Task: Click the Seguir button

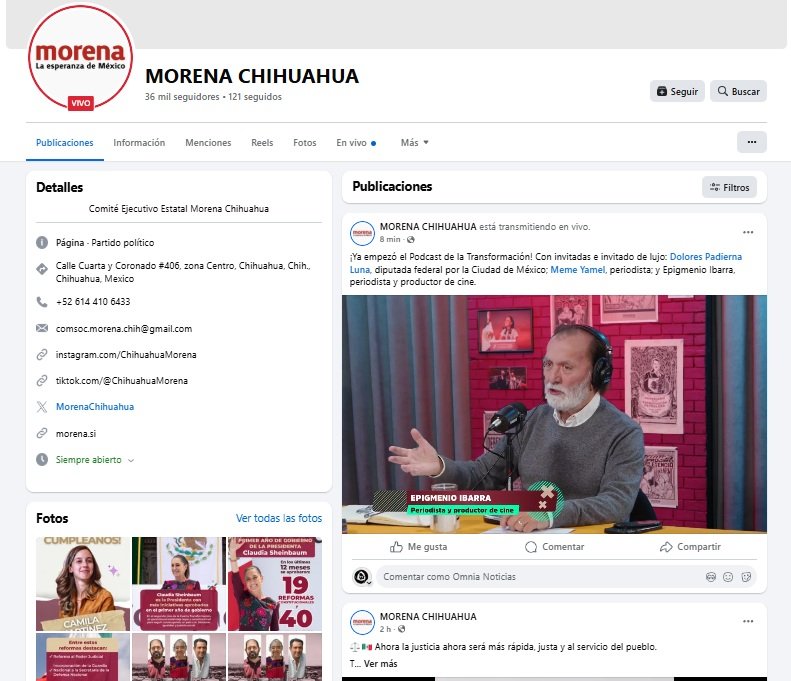Action: (677, 91)
